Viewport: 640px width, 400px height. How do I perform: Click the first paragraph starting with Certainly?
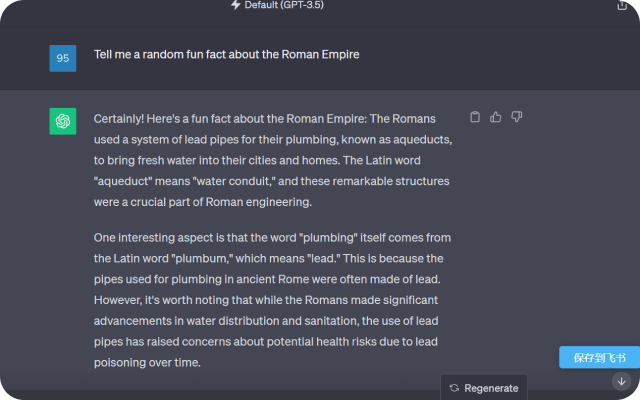click(x=272, y=160)
